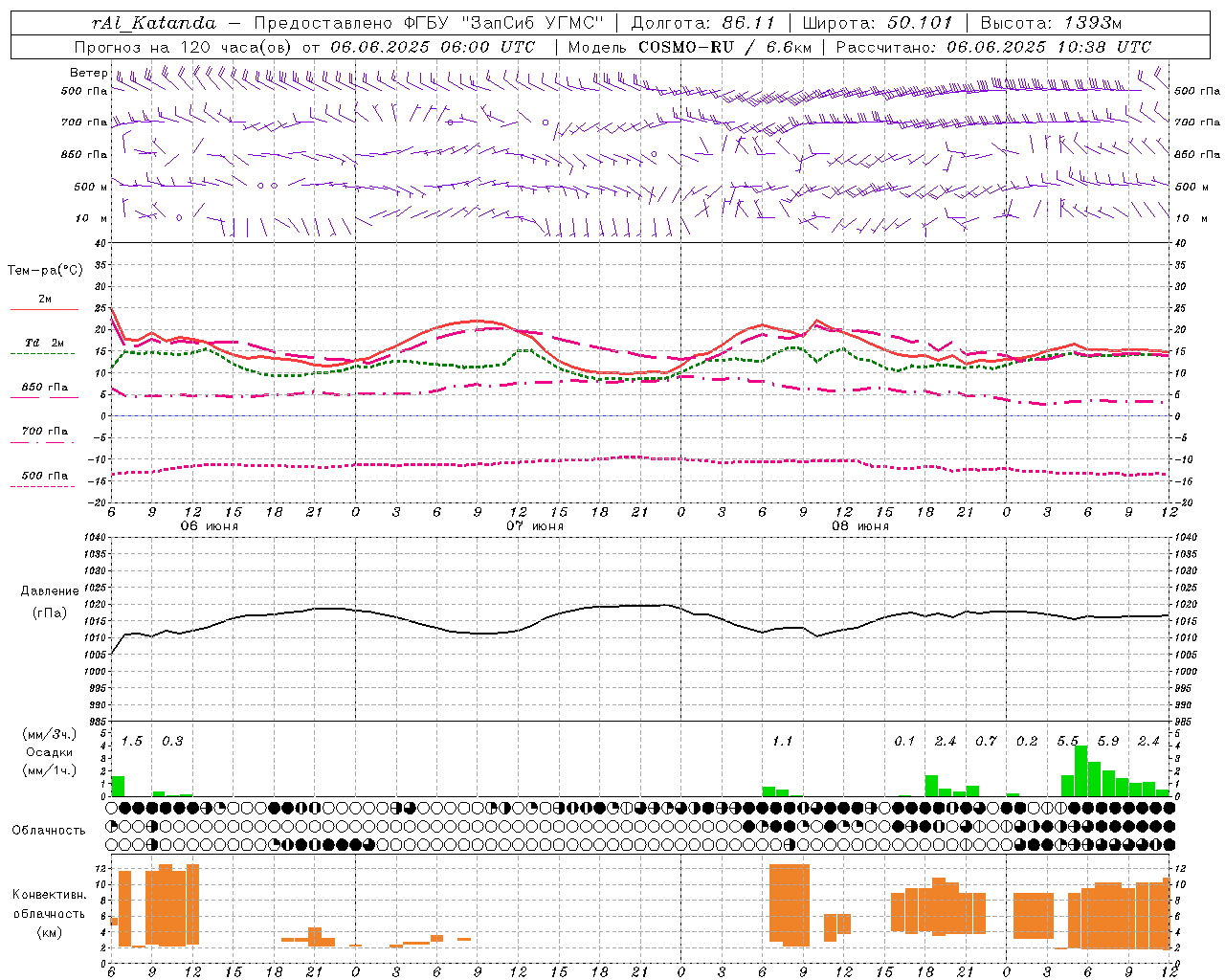Click the 06 июня date label
The image size is (1225, 980).
coord(210,526)
